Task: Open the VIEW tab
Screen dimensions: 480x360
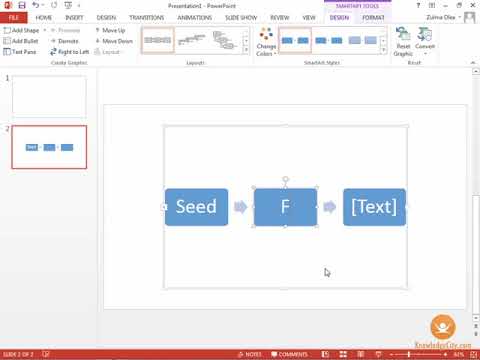Action: click(309, 18)
